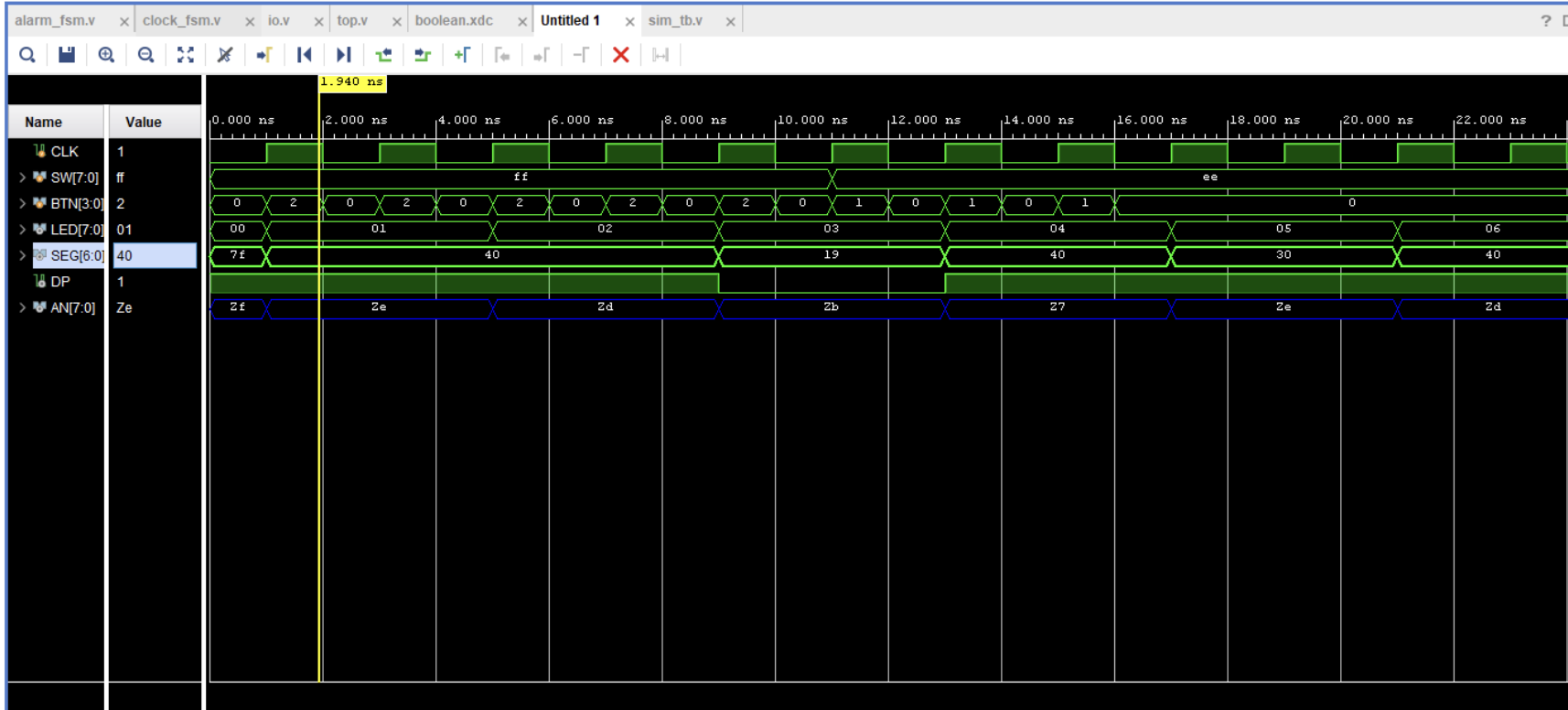Click the LED waveform segment showing 03

click(x=831, y=229)
